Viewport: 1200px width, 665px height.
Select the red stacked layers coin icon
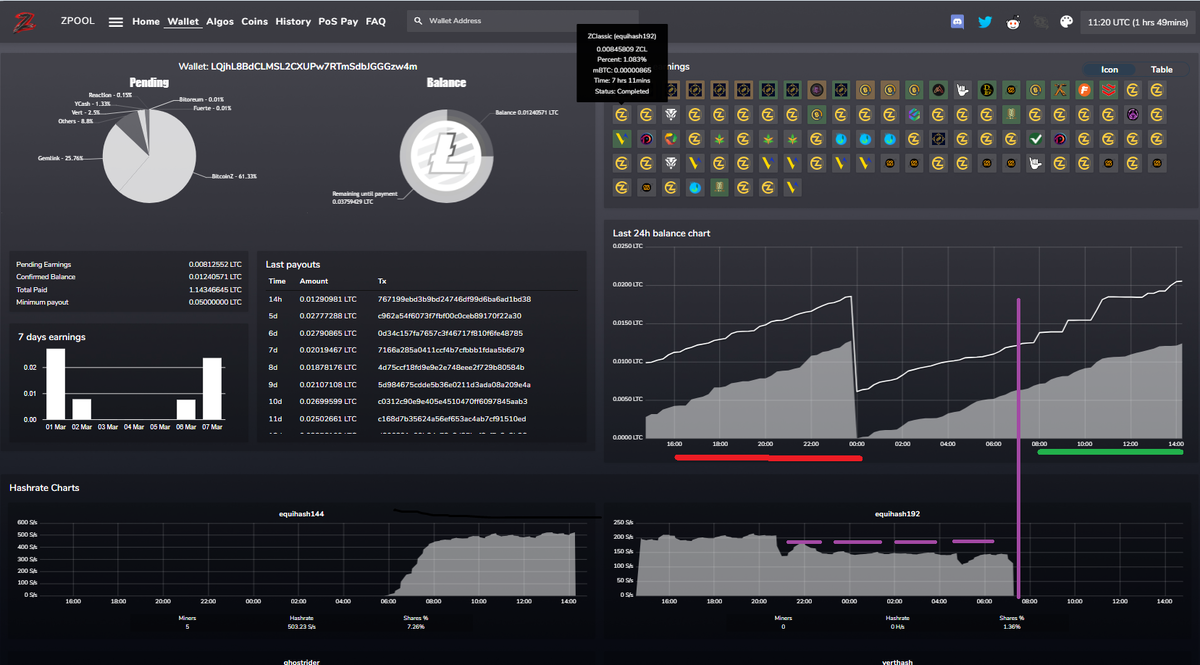(x=1108, y=90)
